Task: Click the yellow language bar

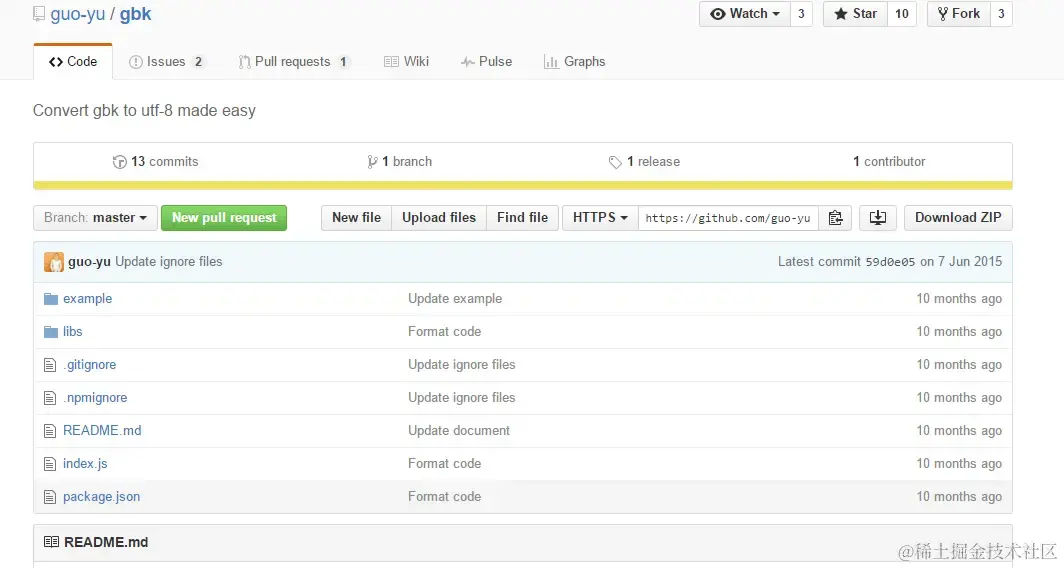Action: click(522, 185)
